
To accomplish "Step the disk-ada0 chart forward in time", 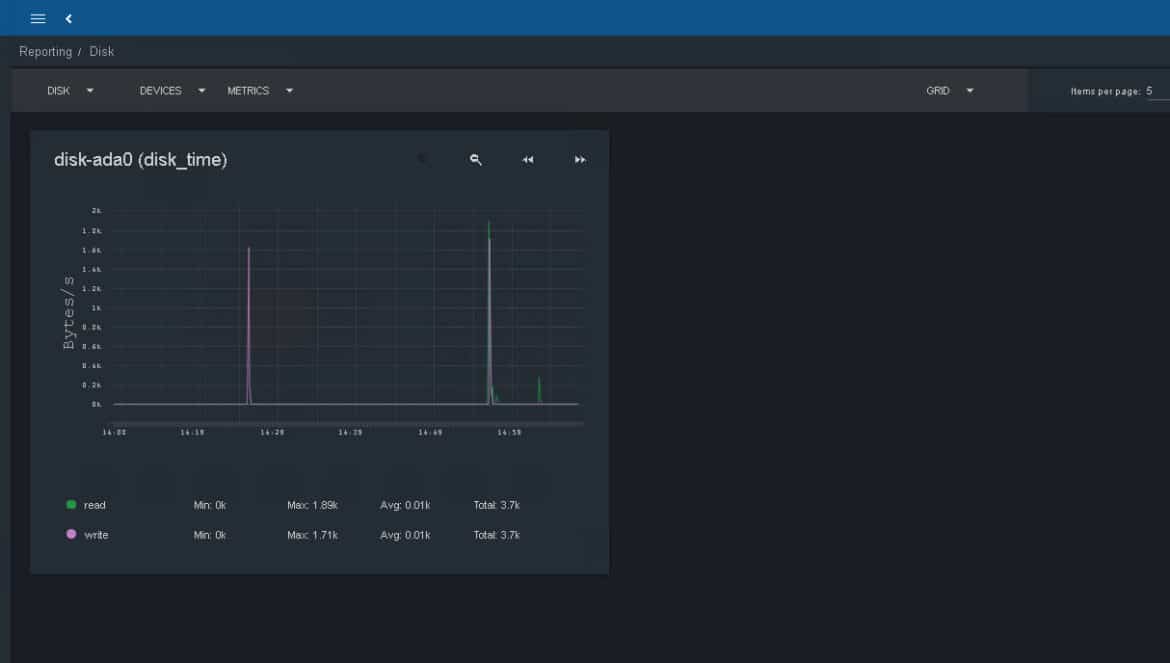I will tap(580, 160).
